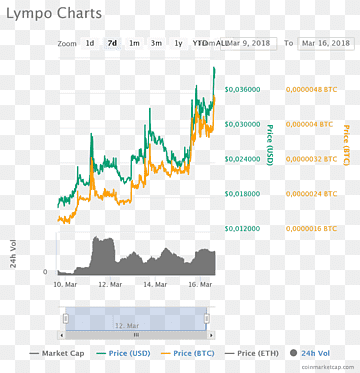This screenshot has width=360, height=373.
Task: Click the 16. Mar date axis label
Action: [x=201, y=285]
